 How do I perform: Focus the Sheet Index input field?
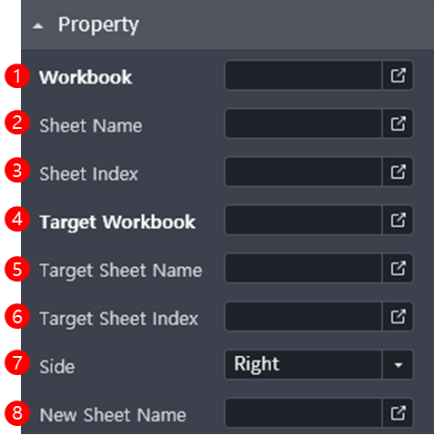(303, 172)
